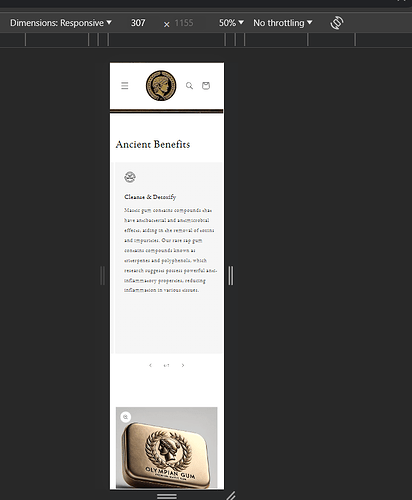Image resolution: width=412 pixels, height=500 pixels.
Task: Open the hamburger menu on the site header
Action: 125,86
